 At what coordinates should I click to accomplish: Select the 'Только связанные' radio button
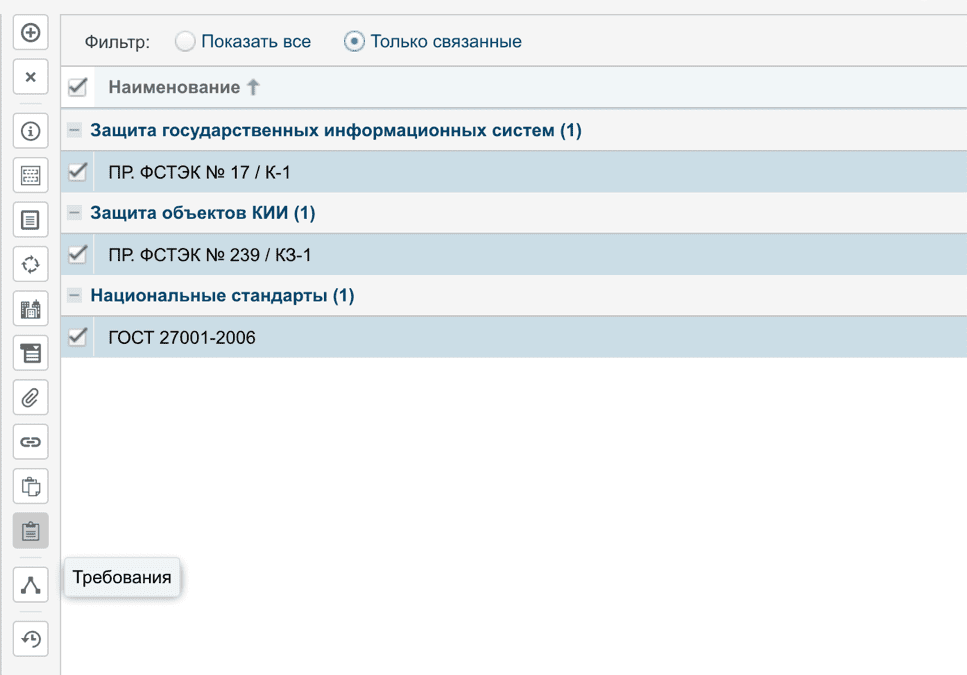point(354,42)
